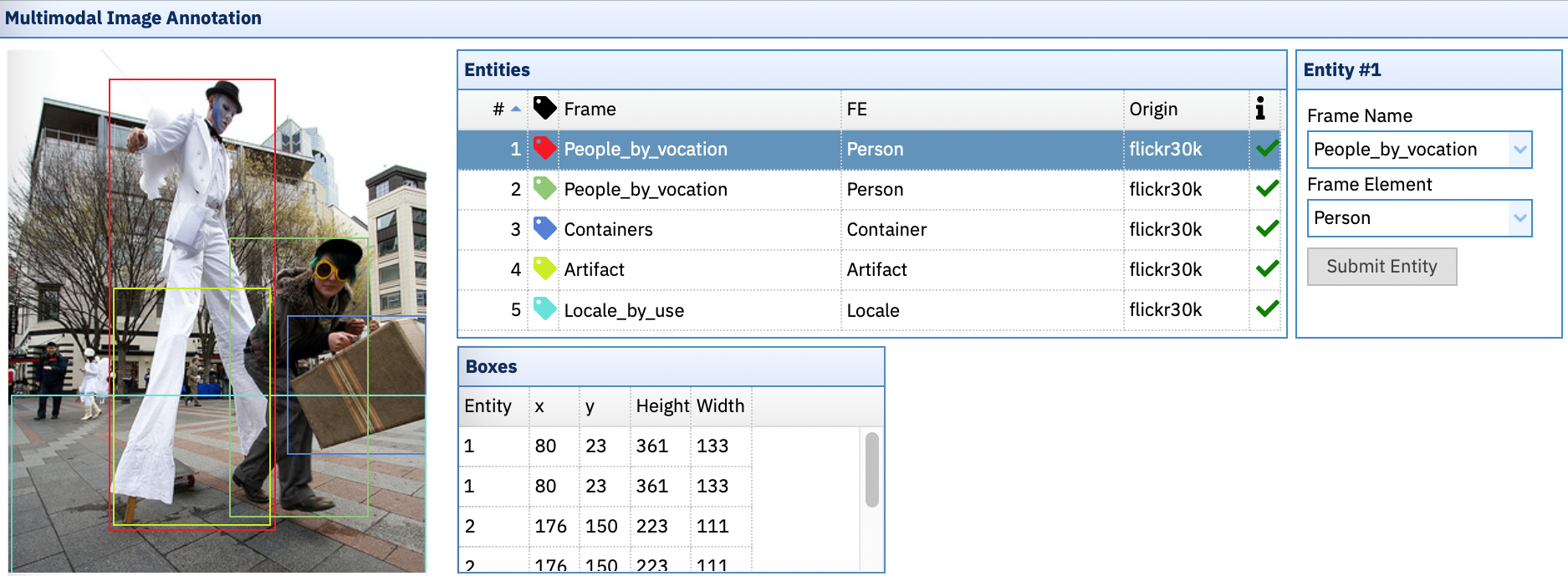Click the yellow tag icon of Artifact row
The image size is (1568, 576).
pyautogui.click(x=544, y=269)
